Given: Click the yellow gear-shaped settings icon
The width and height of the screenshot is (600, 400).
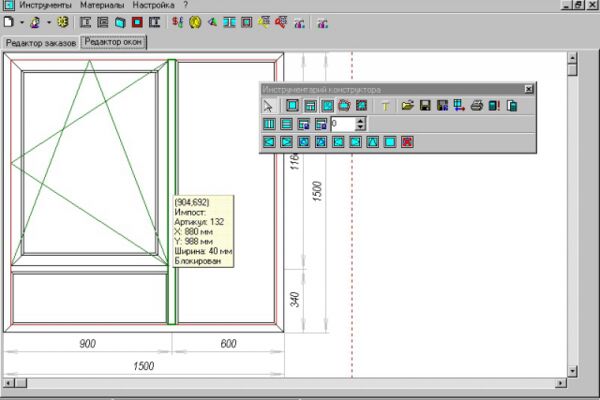Looking at the screenshot, I should [63, 22].
